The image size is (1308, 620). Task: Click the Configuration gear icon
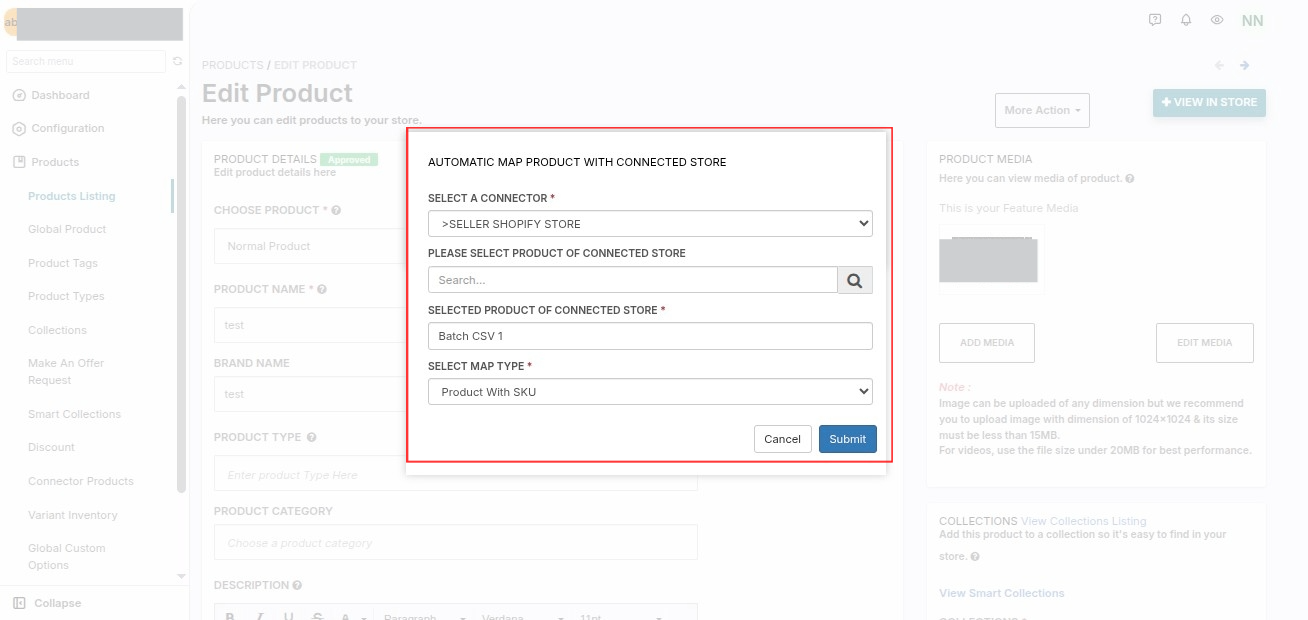click(x=19, y=129)
